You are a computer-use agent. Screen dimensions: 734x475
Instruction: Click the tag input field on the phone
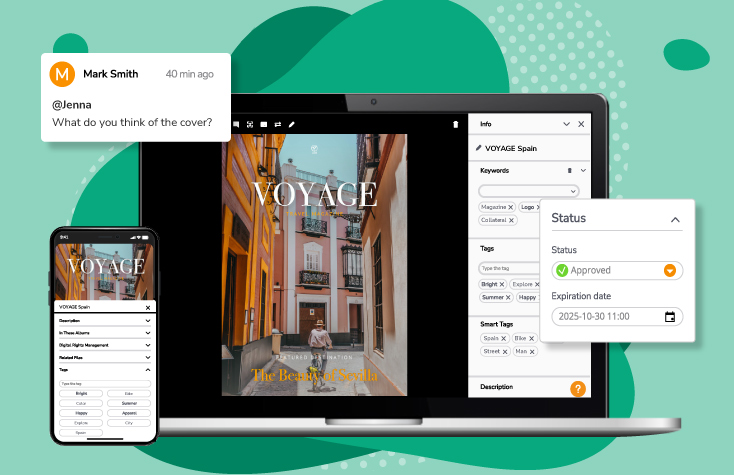(x=105, y=383)
